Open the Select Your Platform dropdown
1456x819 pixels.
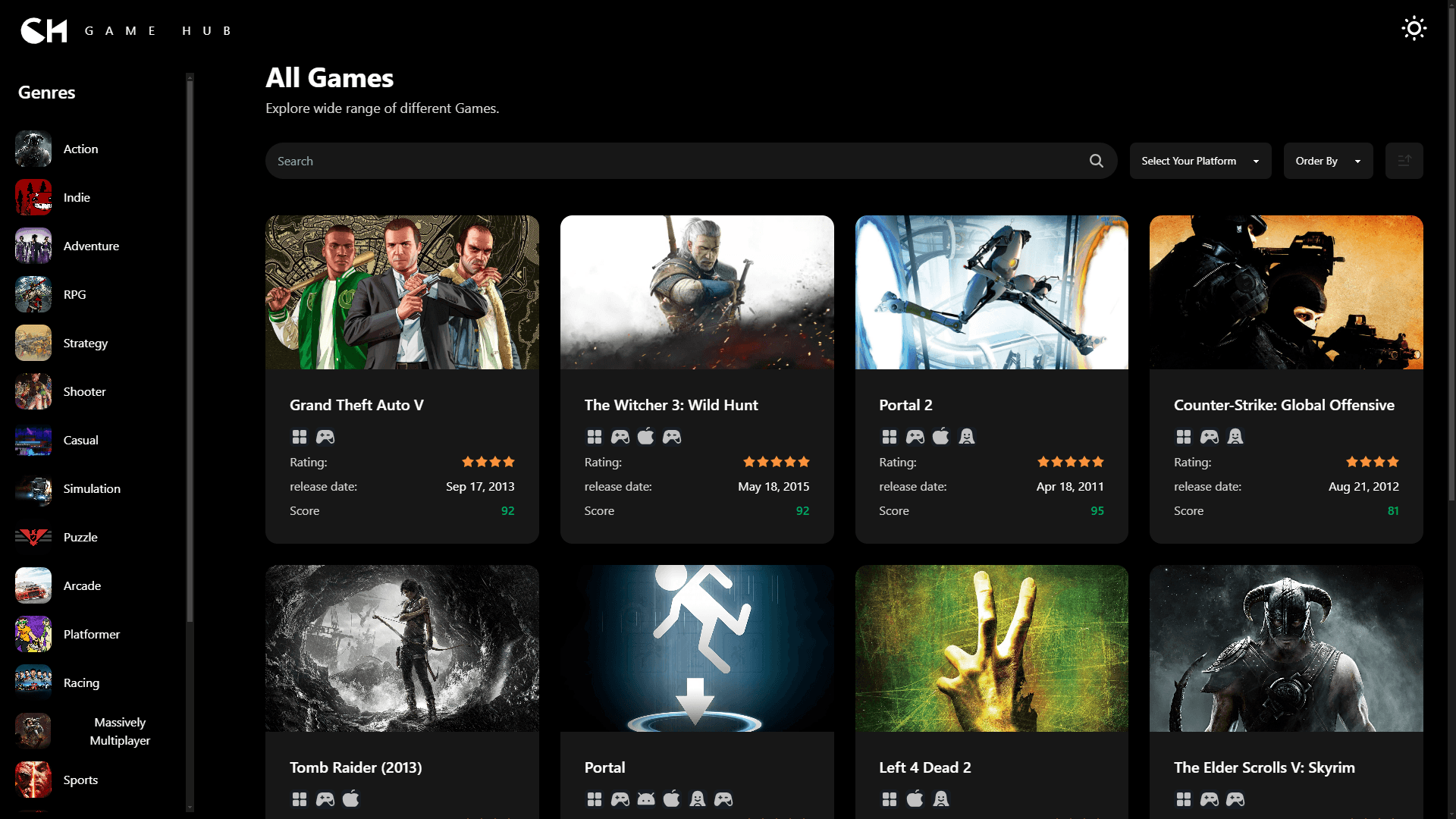[1200, 161]
